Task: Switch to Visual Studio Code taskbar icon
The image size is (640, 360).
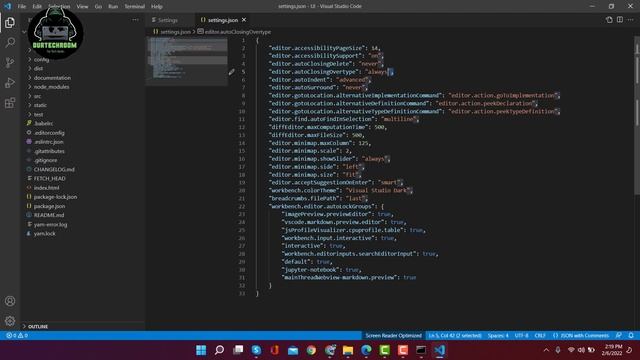Action: (x=440, y=350)
